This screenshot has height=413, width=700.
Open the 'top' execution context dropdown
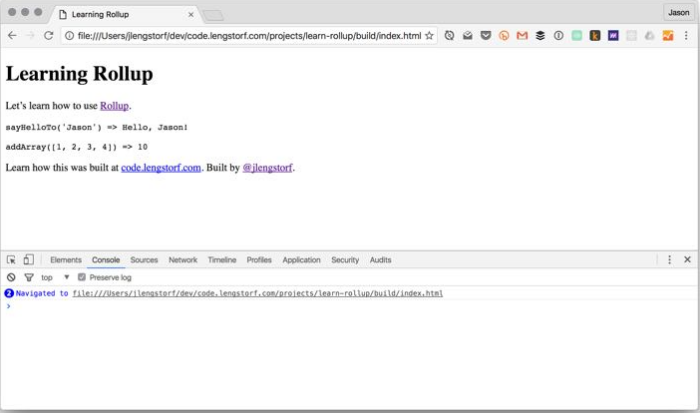55,277
